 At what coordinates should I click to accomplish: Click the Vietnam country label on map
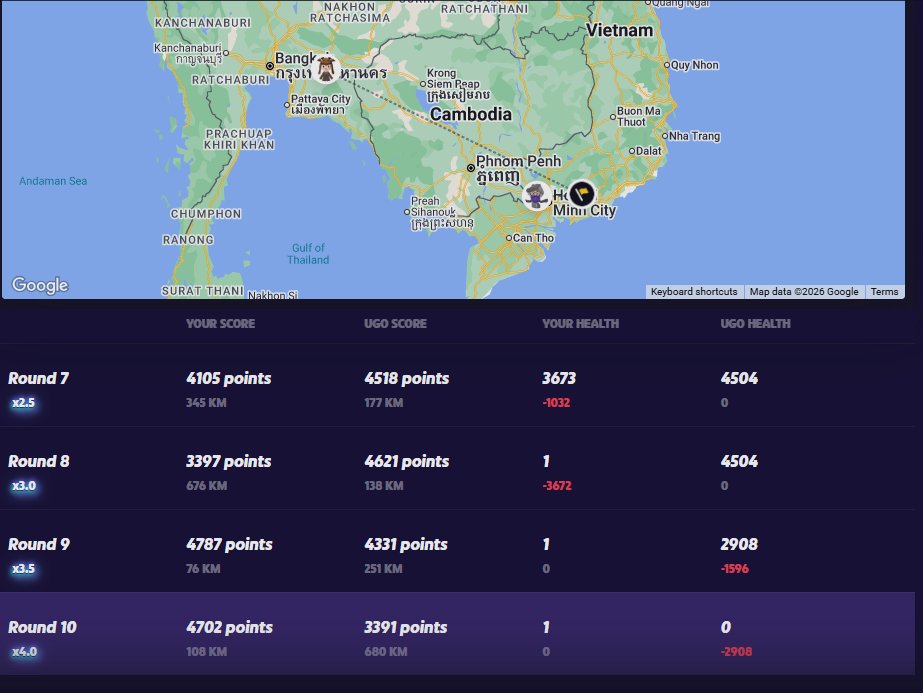[619, 30]
